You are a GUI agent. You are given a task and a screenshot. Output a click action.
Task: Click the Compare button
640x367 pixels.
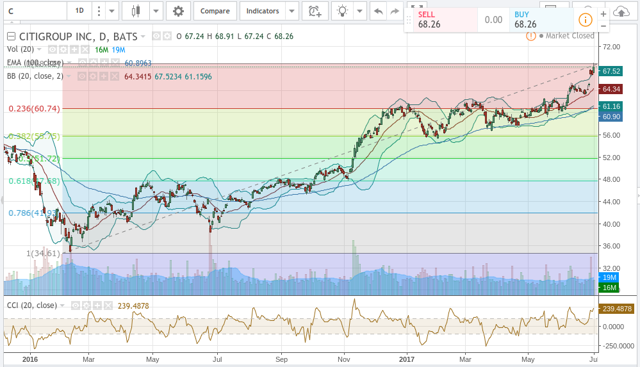(215, 11)
